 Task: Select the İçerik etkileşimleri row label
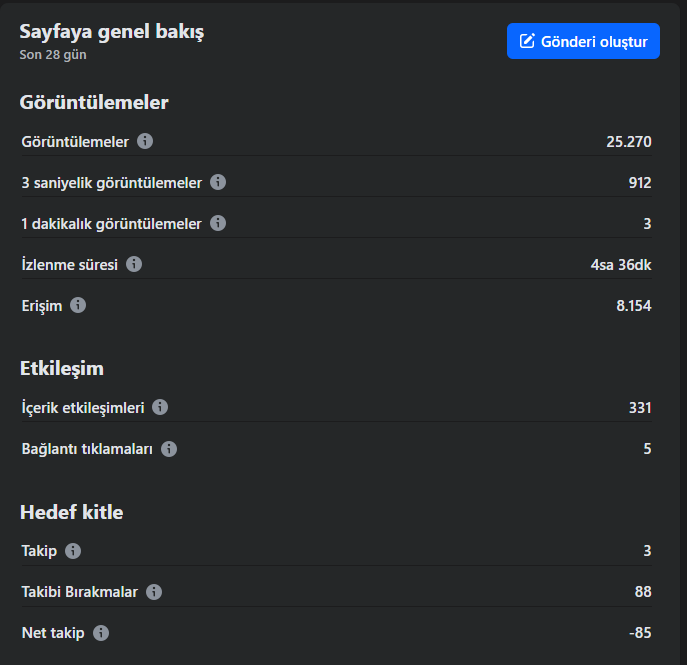coord(83,408)
